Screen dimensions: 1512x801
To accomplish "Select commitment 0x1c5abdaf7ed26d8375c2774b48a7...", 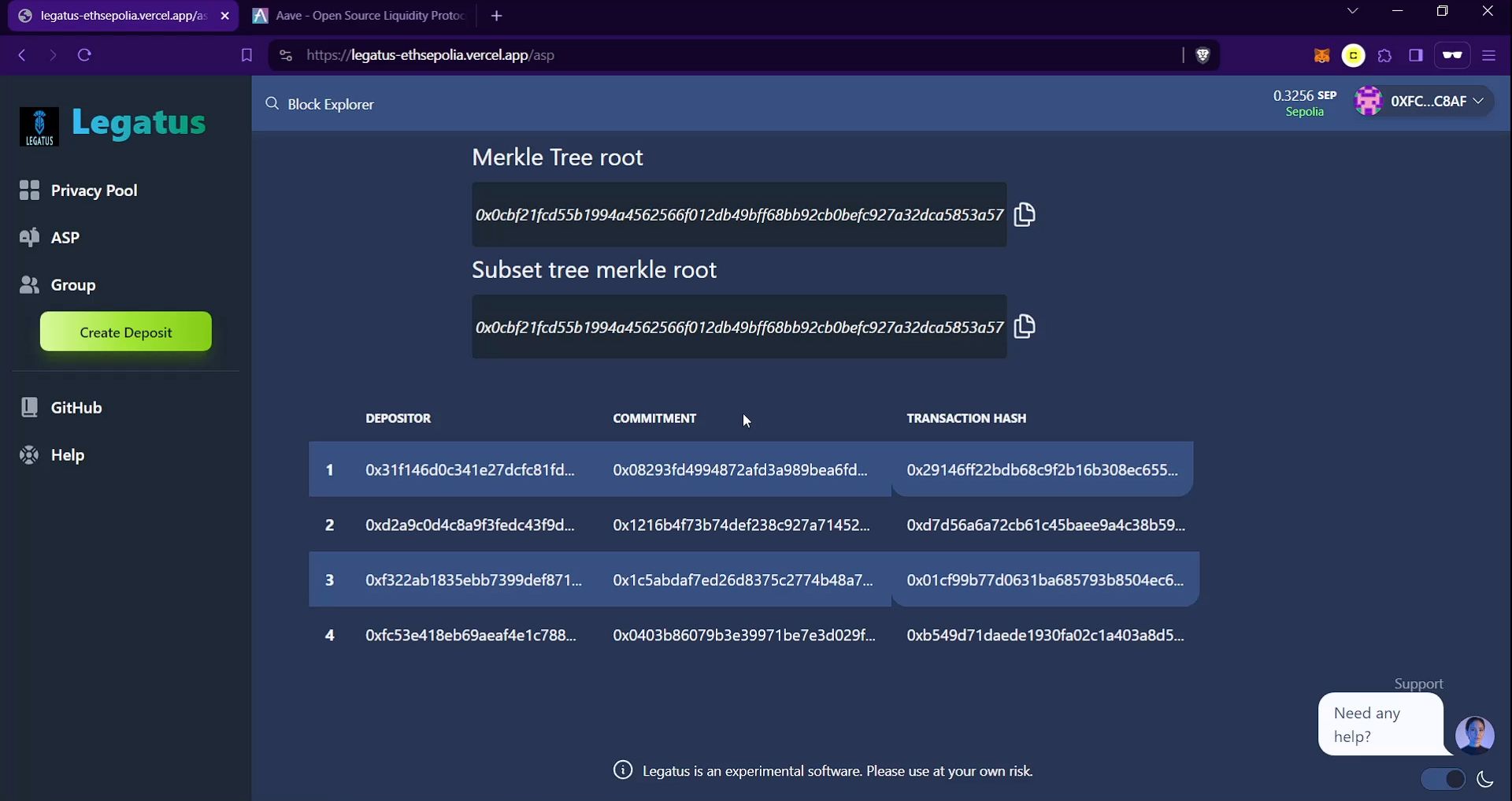I will pyautogui.click(x=743, y=580).
